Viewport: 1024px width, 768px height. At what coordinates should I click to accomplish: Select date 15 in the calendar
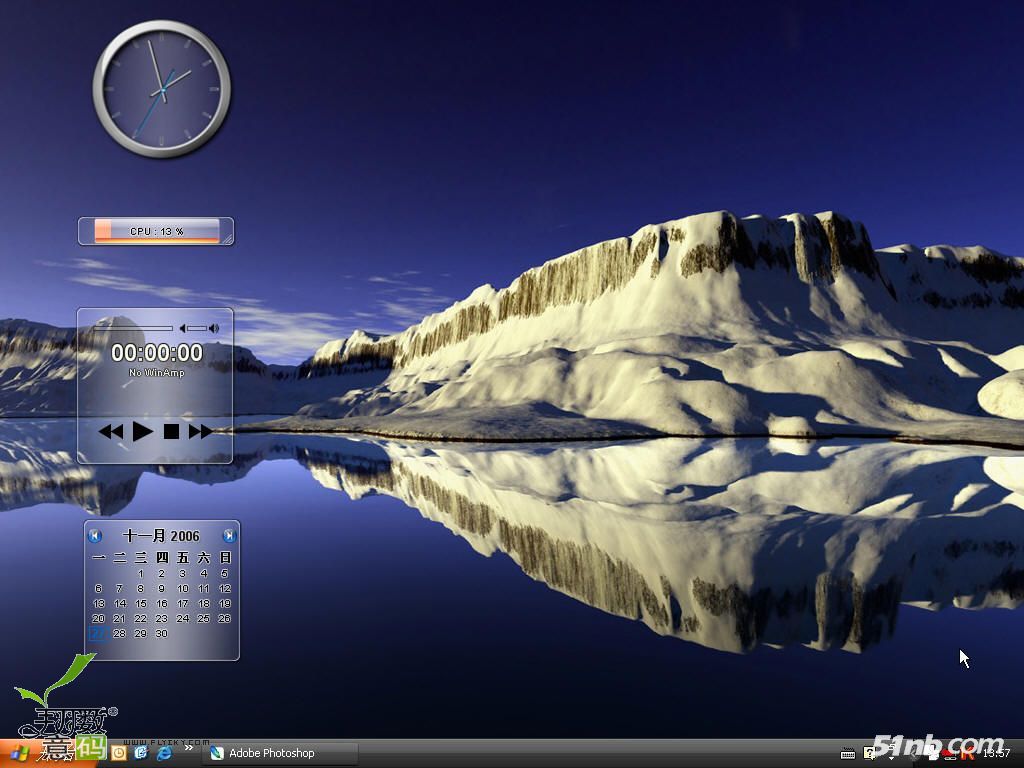click(x=140, y=603)
